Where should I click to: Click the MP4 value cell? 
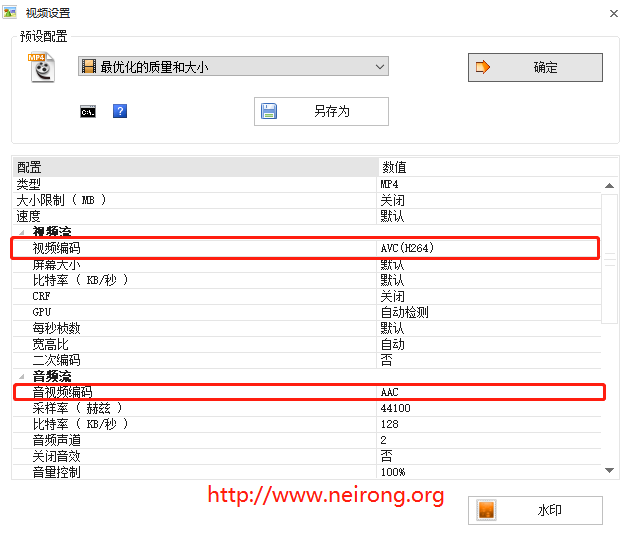[x=489, y=184]
